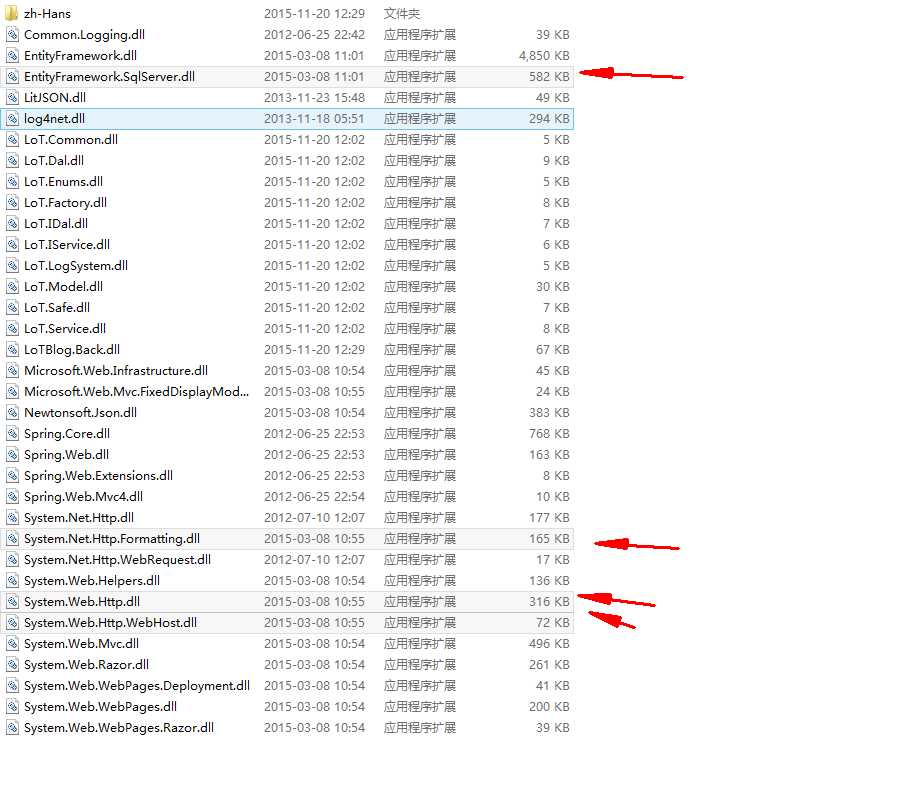900x789 pixels.
Task: Click file name System.Web.Http.WebHost.dll
Action: pos(110,623)
